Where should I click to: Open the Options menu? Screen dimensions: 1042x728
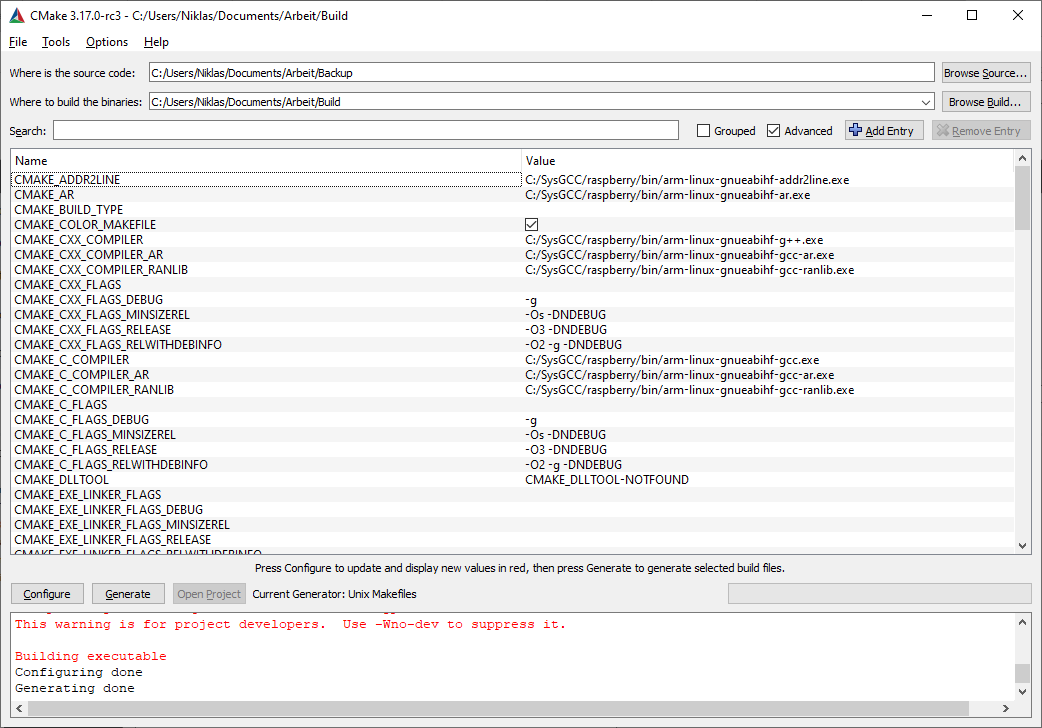click(x=107, y=42)
